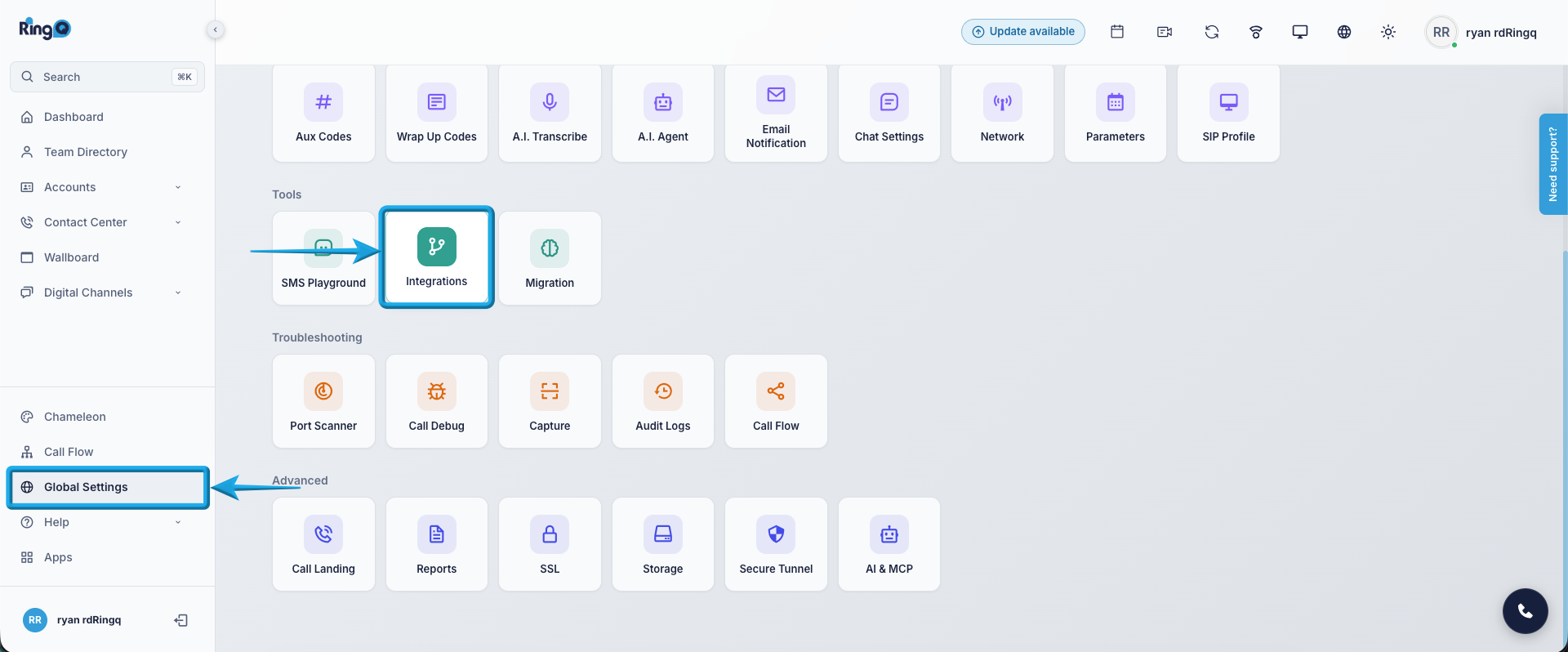Screen dimensions: 1568x652
Task: Collapse the sidebar with the chevron
Action: [x=215, y=30]
